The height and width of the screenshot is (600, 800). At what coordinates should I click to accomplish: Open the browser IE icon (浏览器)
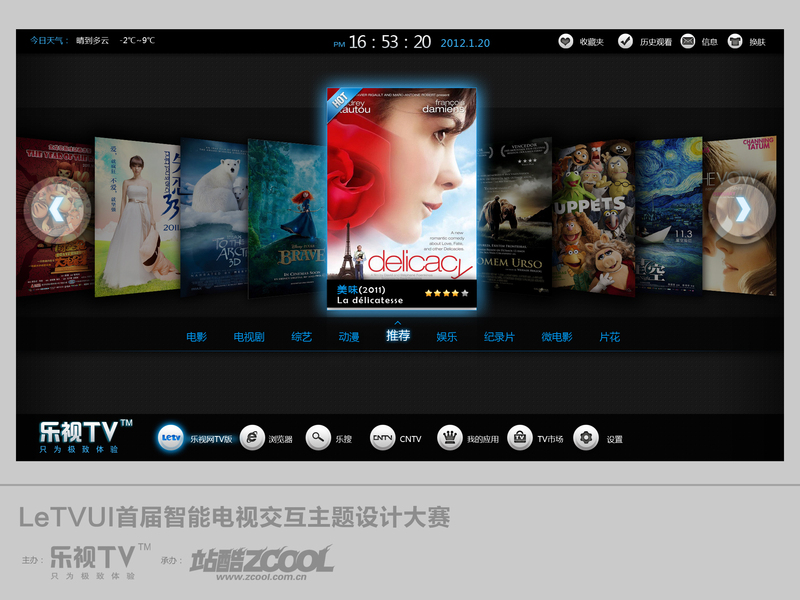pyautogui.click(x=252, y=438)
